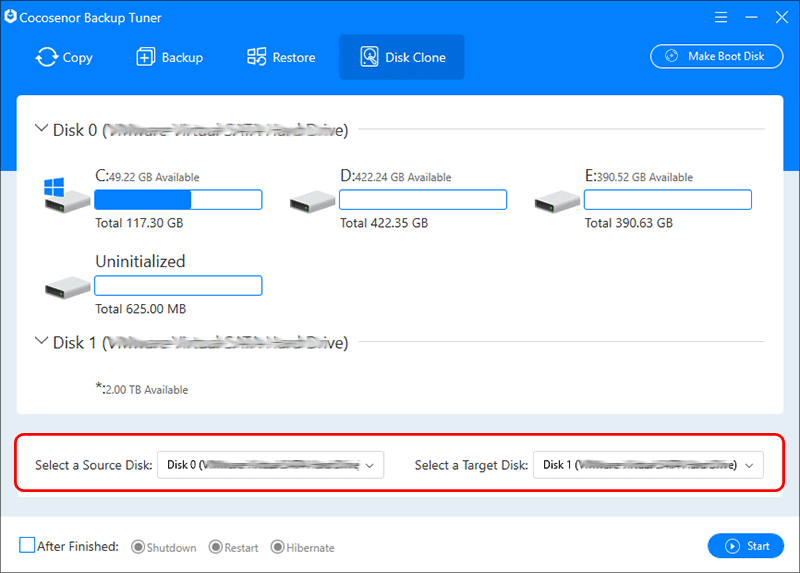Switch to the Copy tab

64,57
